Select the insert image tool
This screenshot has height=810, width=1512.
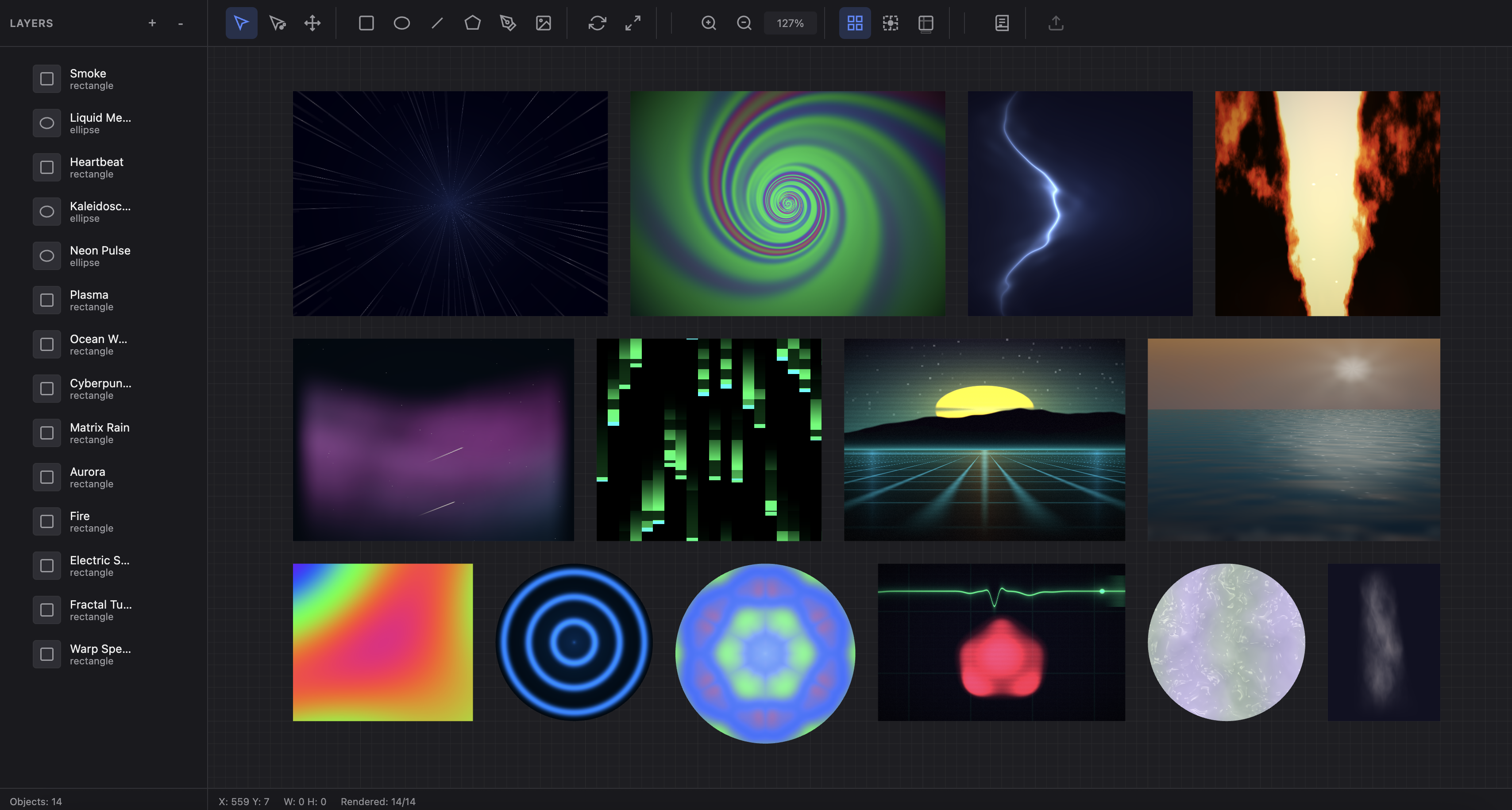coord(544,23)
